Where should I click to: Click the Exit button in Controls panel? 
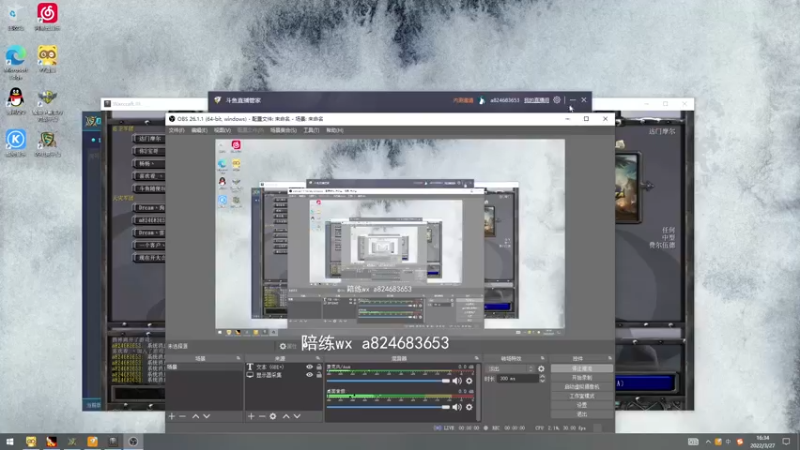click(582, 414)
